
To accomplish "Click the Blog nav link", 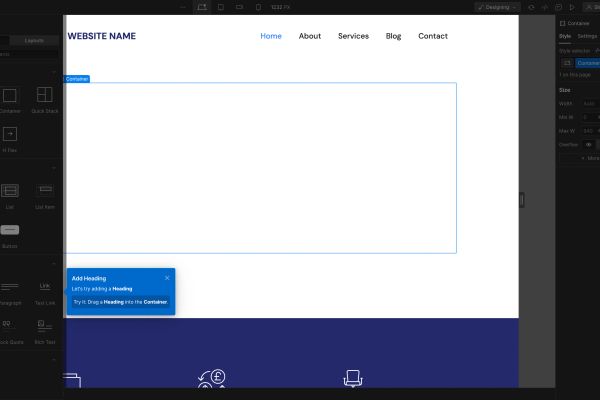I will [393, 36].
